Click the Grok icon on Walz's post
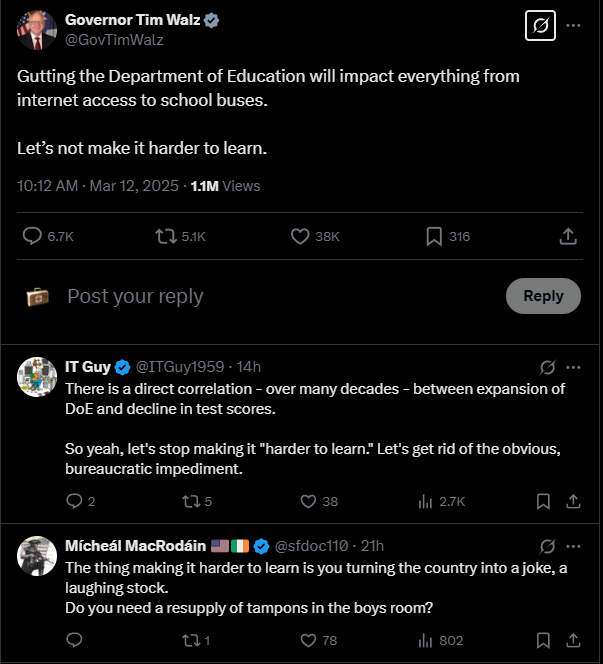The image size is (603, 664). [540, 25]
